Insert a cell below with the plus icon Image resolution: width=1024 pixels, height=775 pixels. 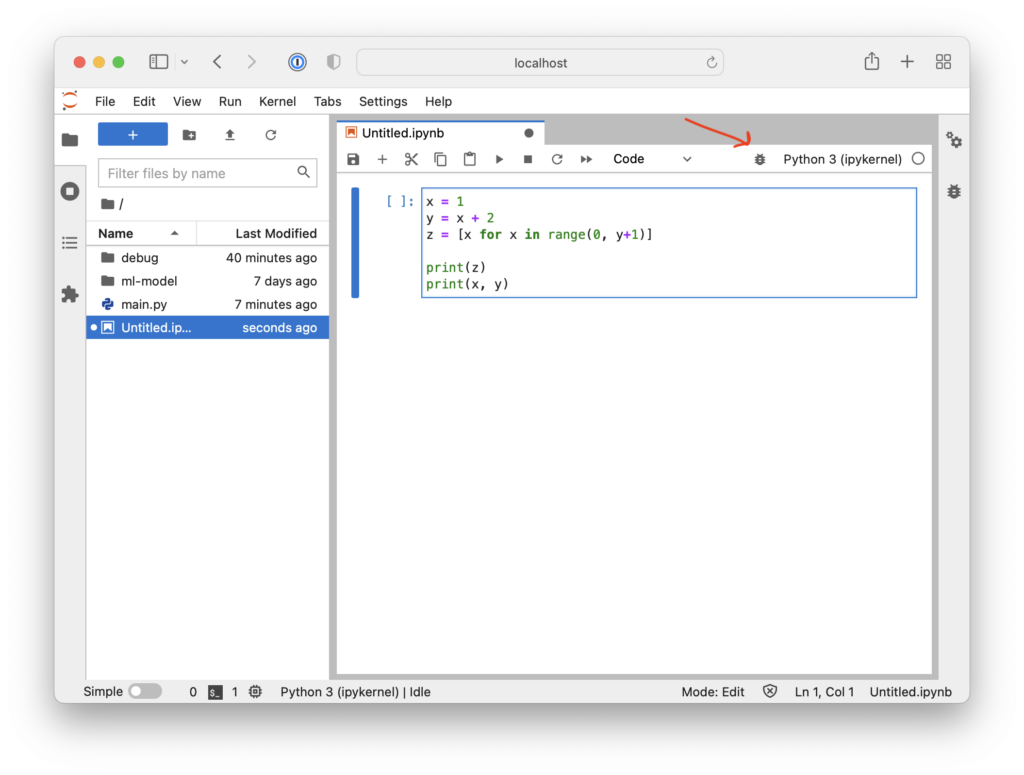[x=382, y=159]
